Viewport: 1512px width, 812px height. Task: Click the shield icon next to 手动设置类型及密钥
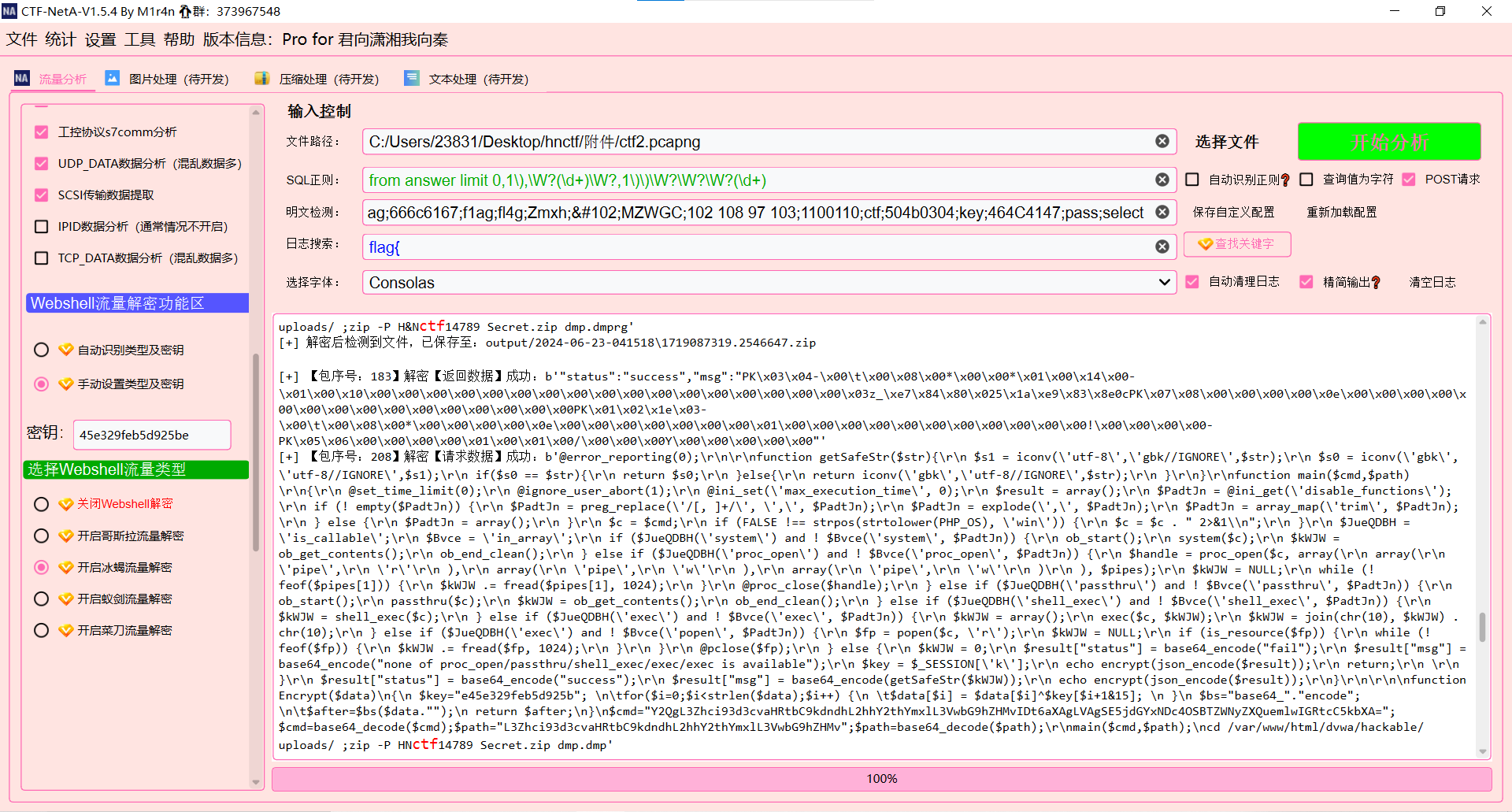[65, 384]
